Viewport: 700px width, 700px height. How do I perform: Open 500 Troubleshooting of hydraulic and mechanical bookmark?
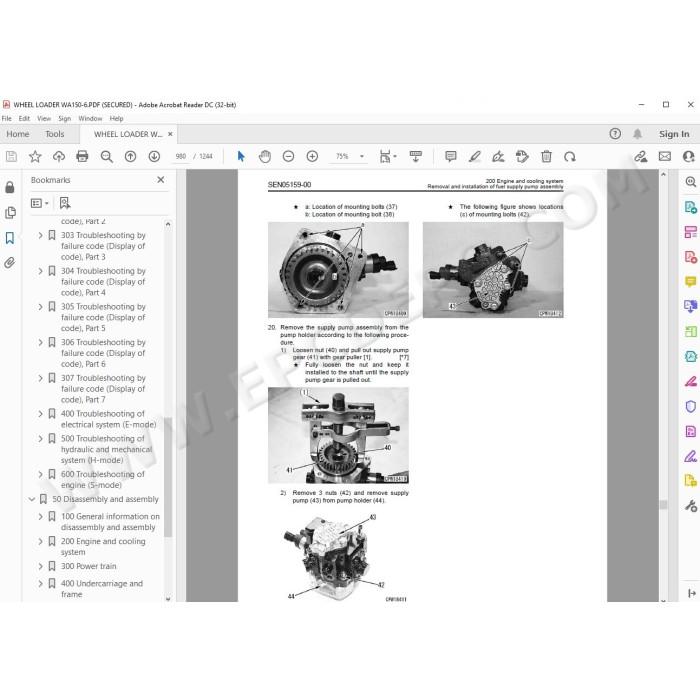(x=106, y=449)
